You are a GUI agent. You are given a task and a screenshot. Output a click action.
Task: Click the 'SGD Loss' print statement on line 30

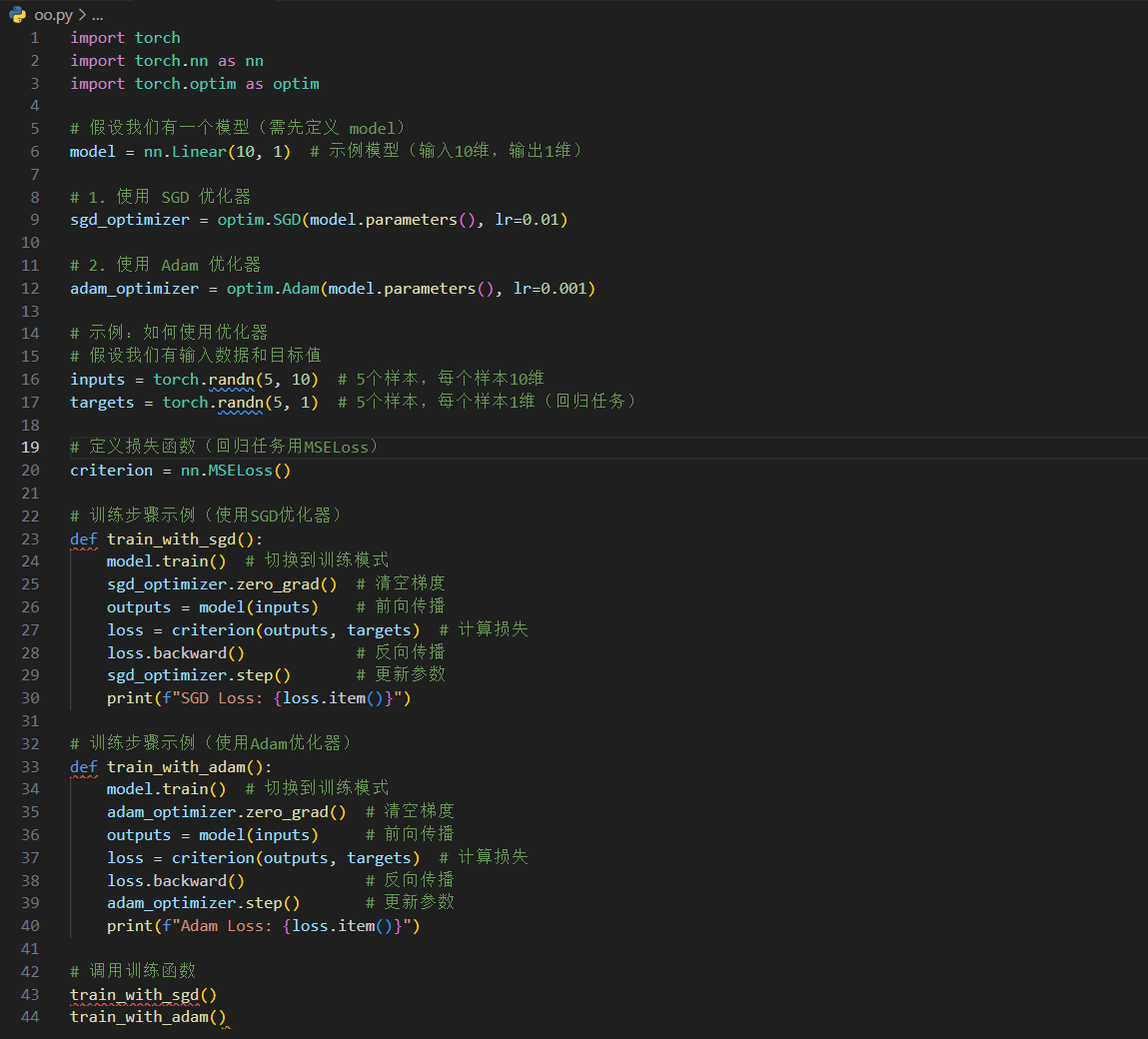(x=259, y=698)
